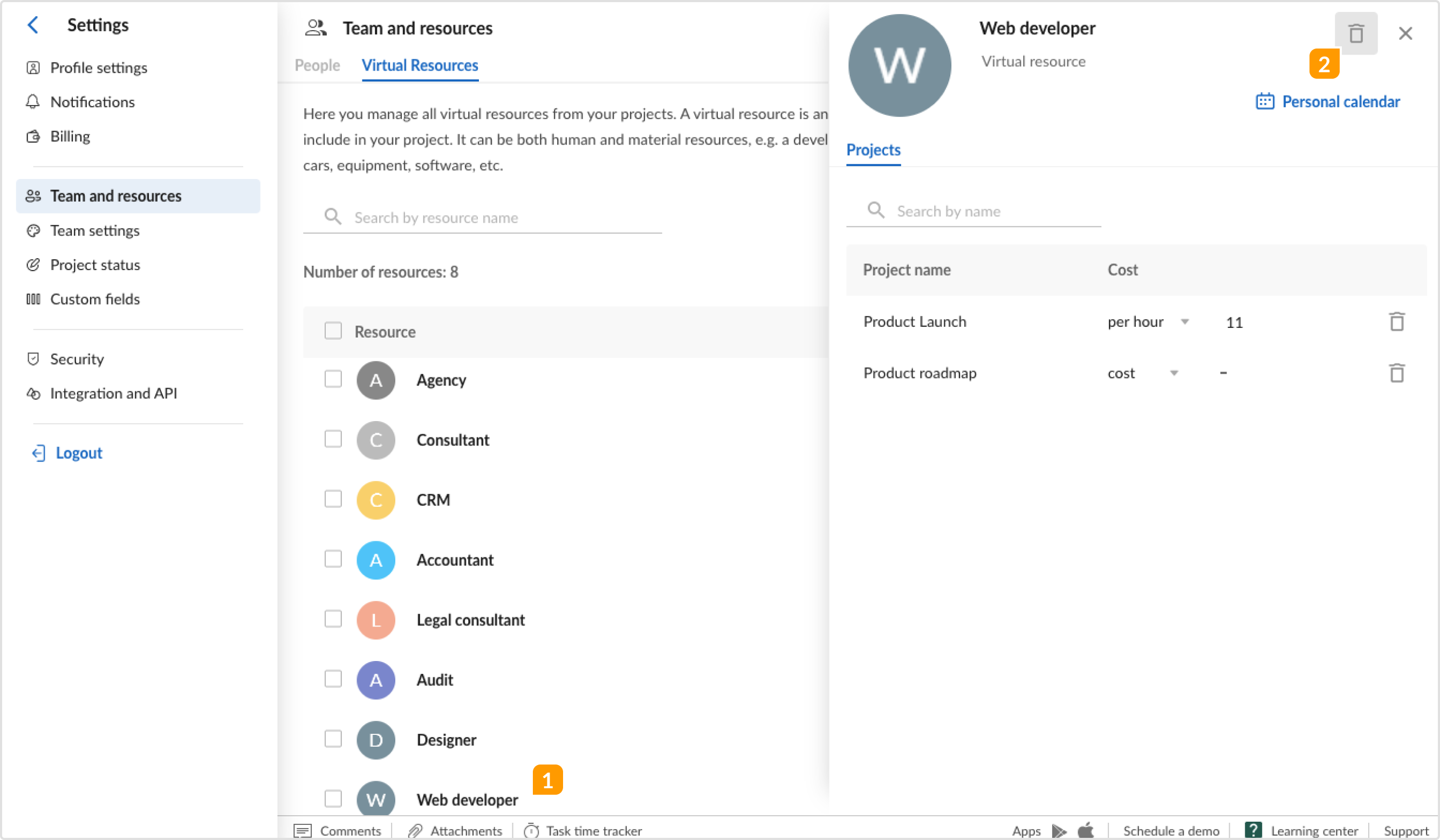Select the Product Launch project name

click(x=914, y=322)
